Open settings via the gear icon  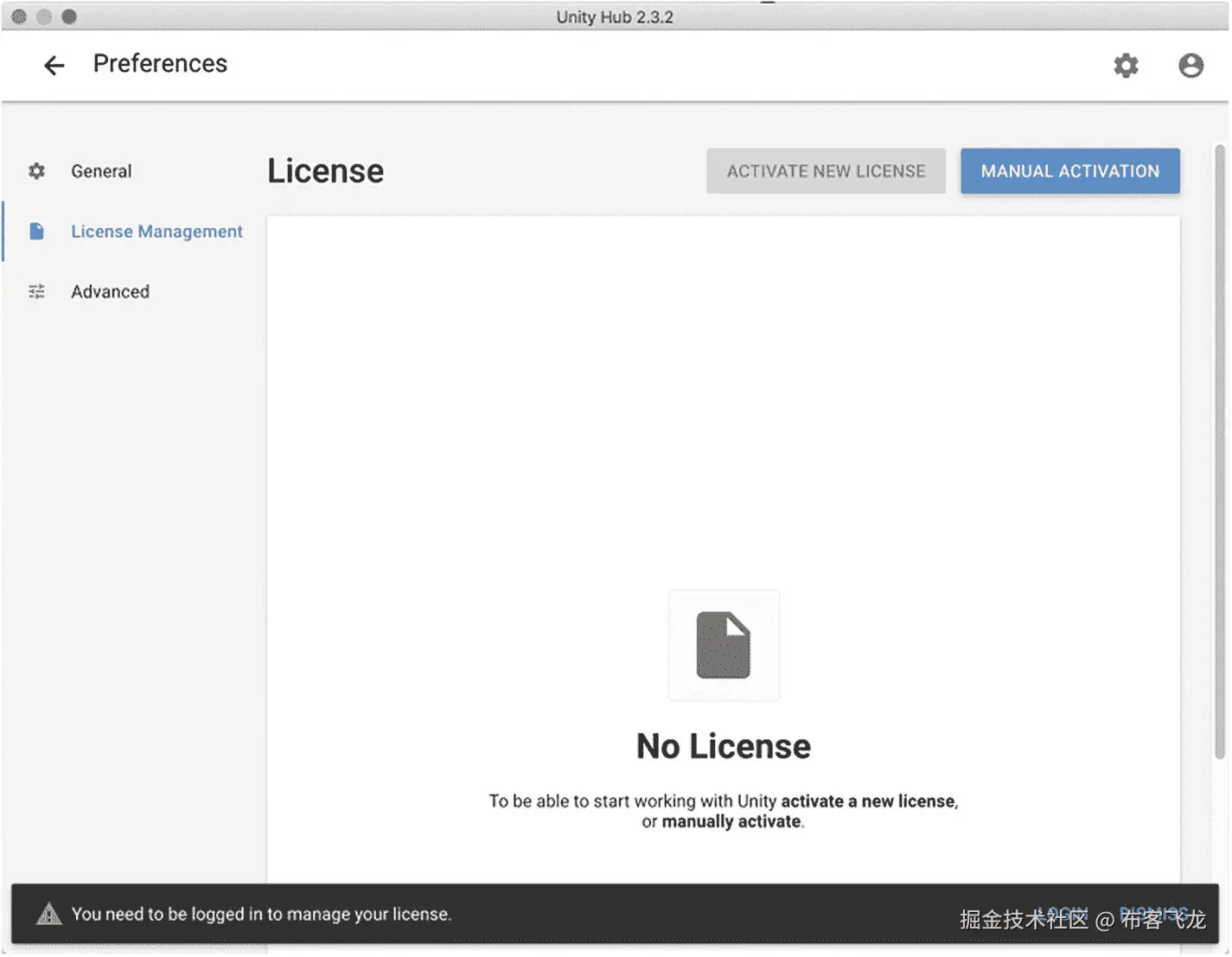pos(1126,66)
